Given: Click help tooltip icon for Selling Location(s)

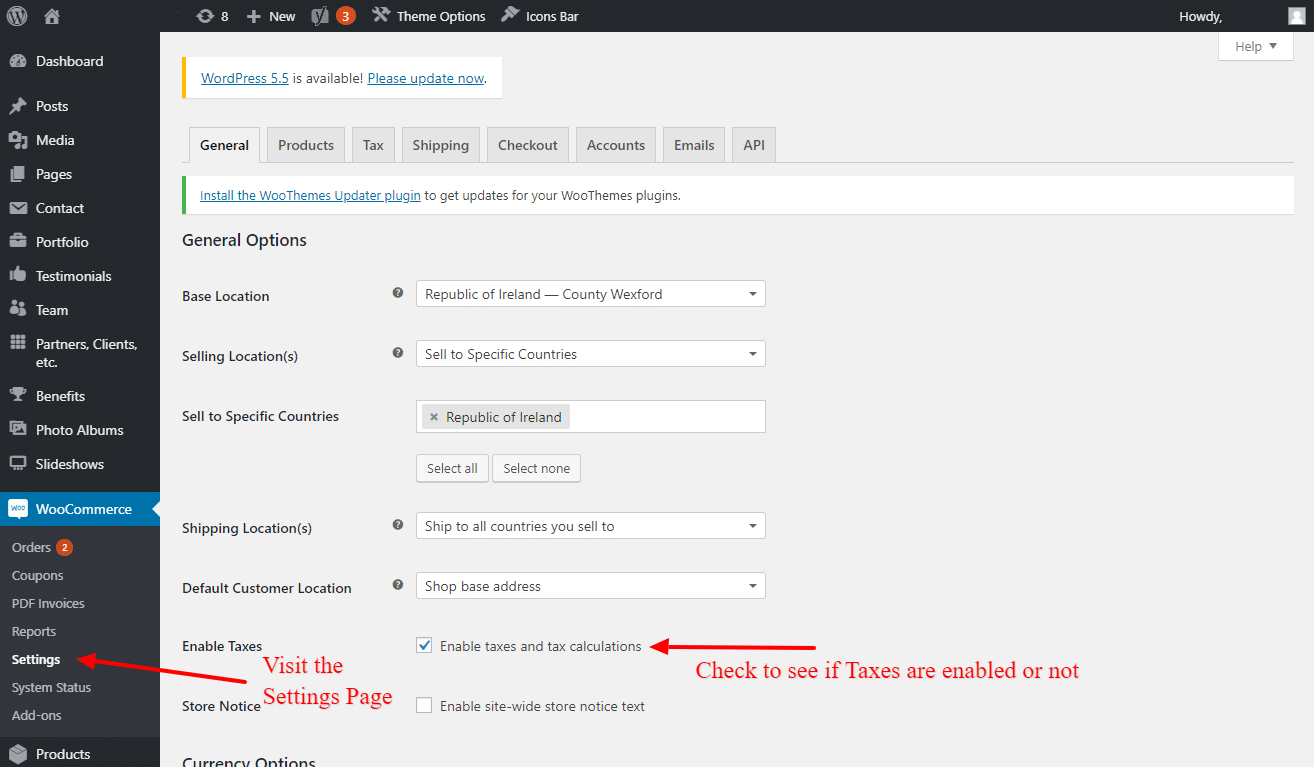Looking at the screenshot, I should coord(398,353).
